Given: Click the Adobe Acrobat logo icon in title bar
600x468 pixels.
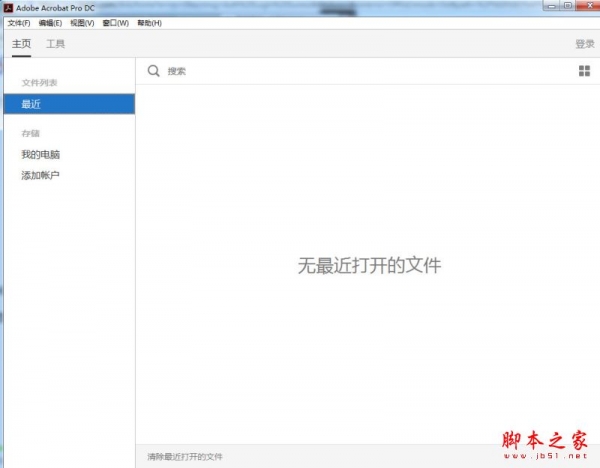Looking at the screenshot, I should coord(8,8).
